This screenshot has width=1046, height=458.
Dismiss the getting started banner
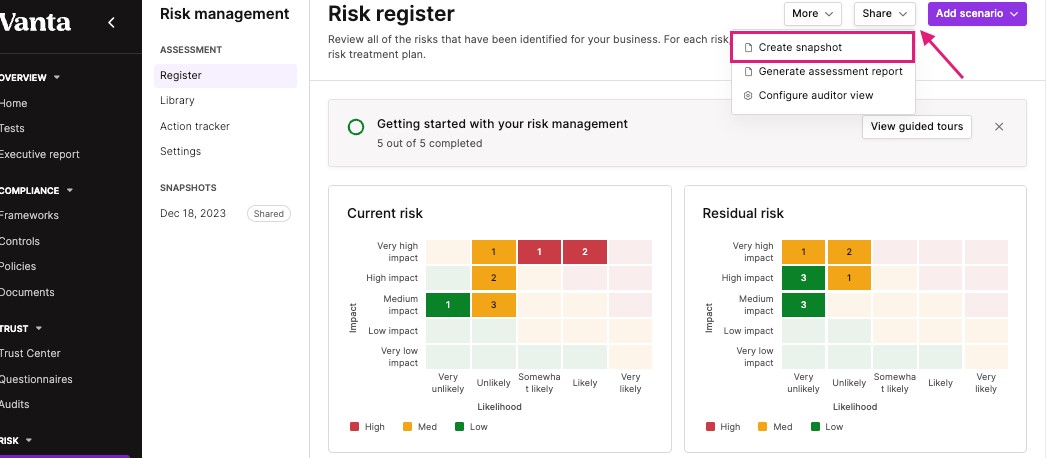click(999, 127)
